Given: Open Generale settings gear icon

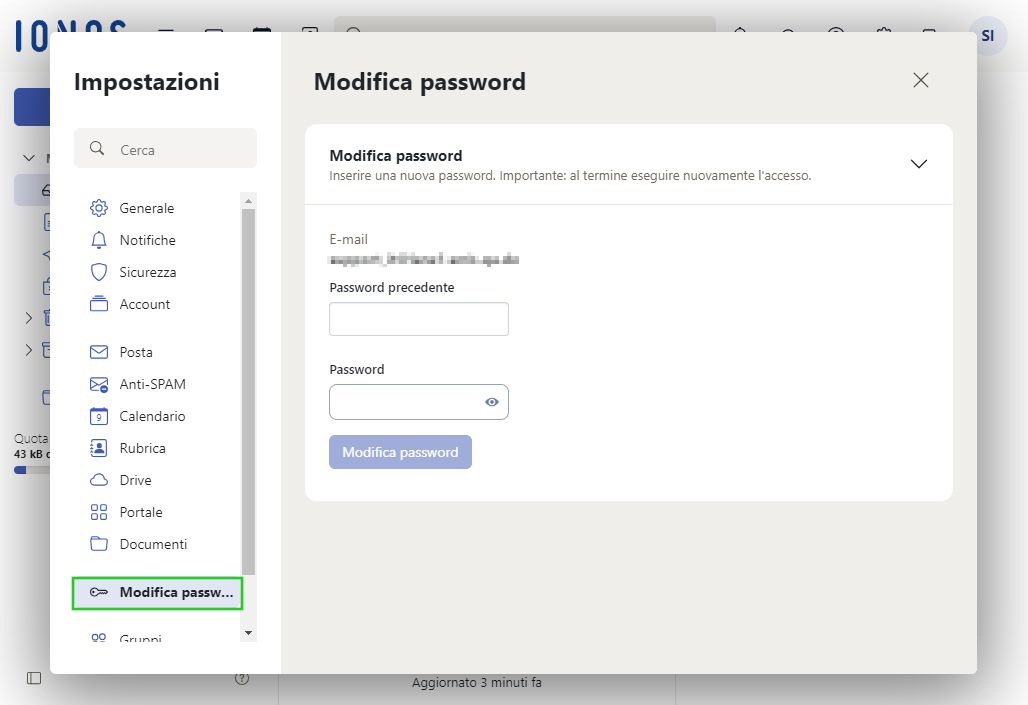Looking at the screenshot, I should 98,208.
